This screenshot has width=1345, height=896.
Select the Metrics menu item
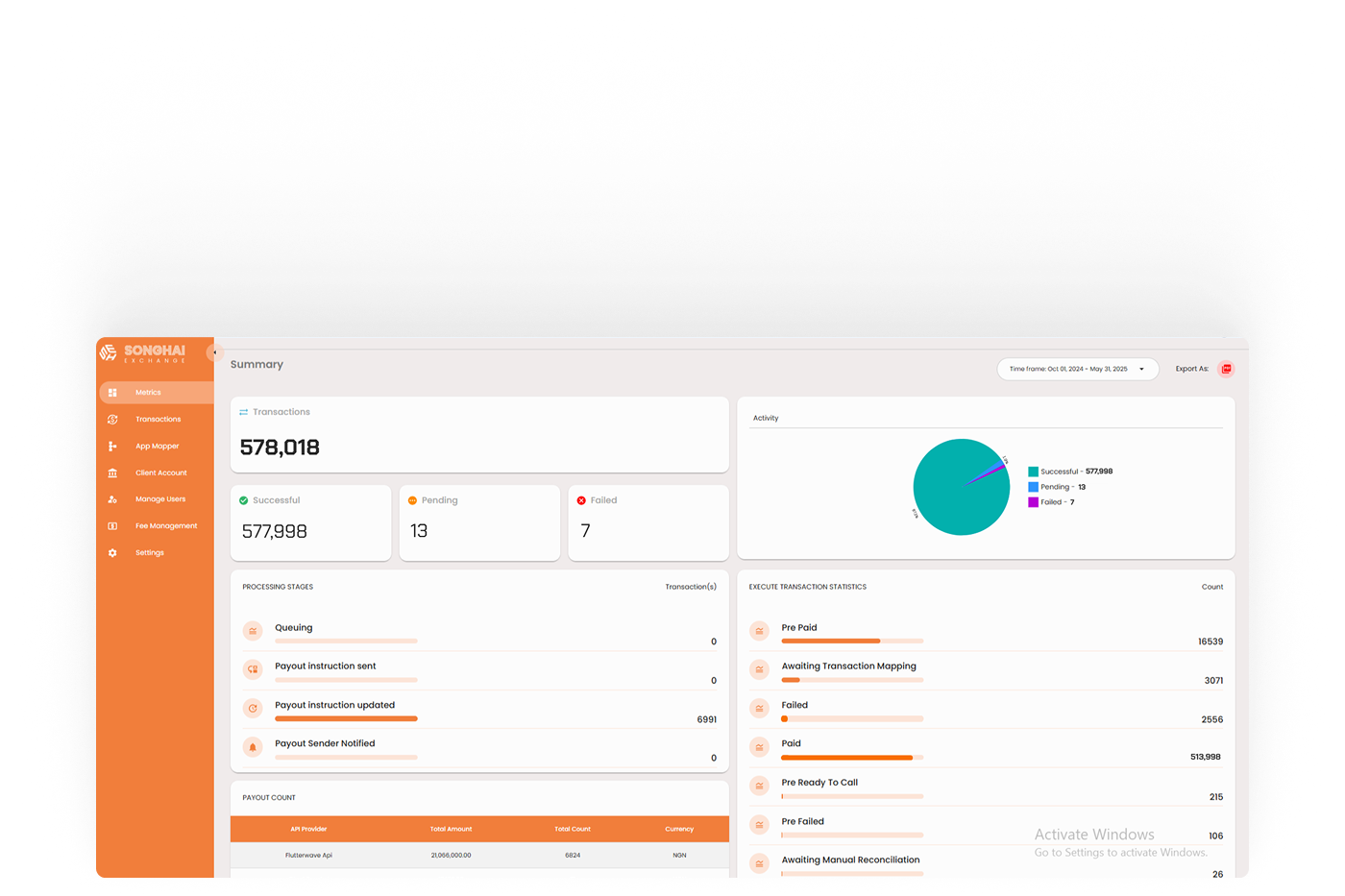[148, 393]
